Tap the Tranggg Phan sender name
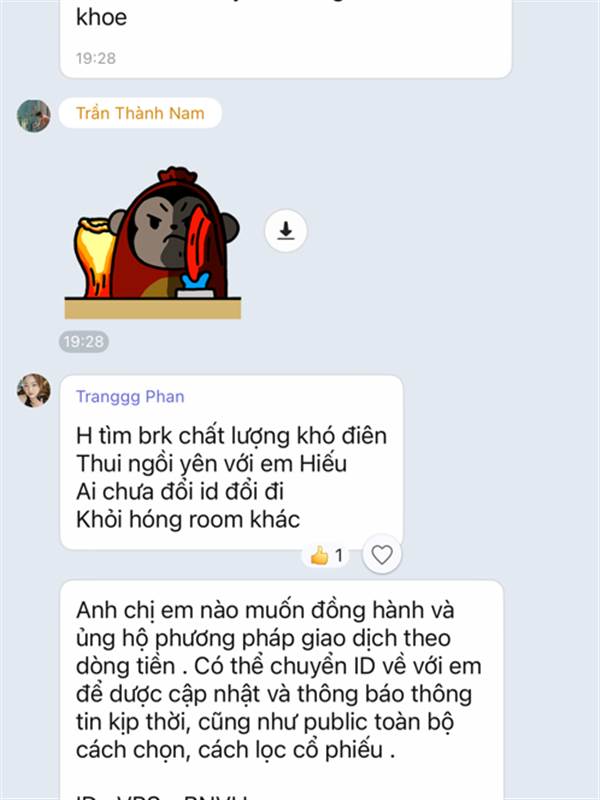The image size is (600, 800). click(130, 396)
